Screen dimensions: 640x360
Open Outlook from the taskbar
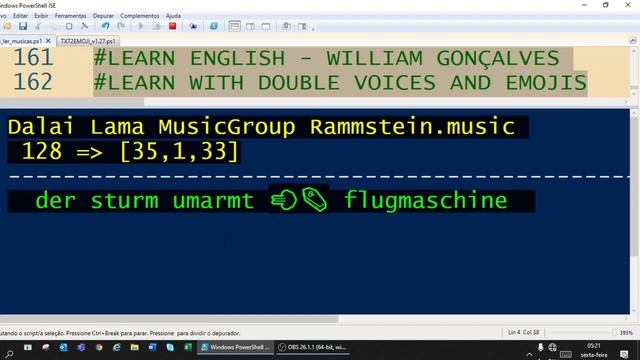[63, 347]
